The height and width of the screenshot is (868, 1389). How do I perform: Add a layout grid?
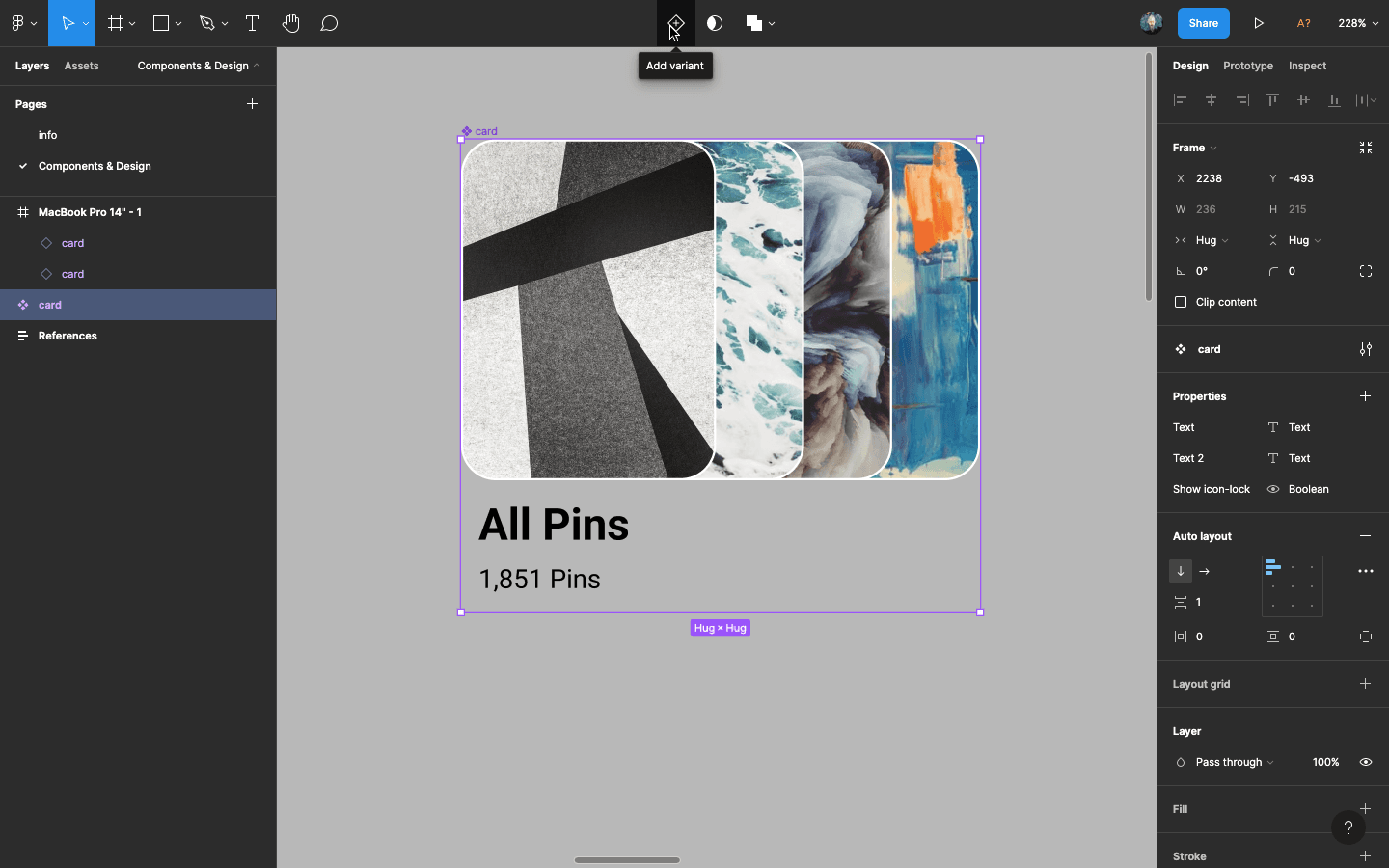pyautogui.click(x=1365, y=684)
